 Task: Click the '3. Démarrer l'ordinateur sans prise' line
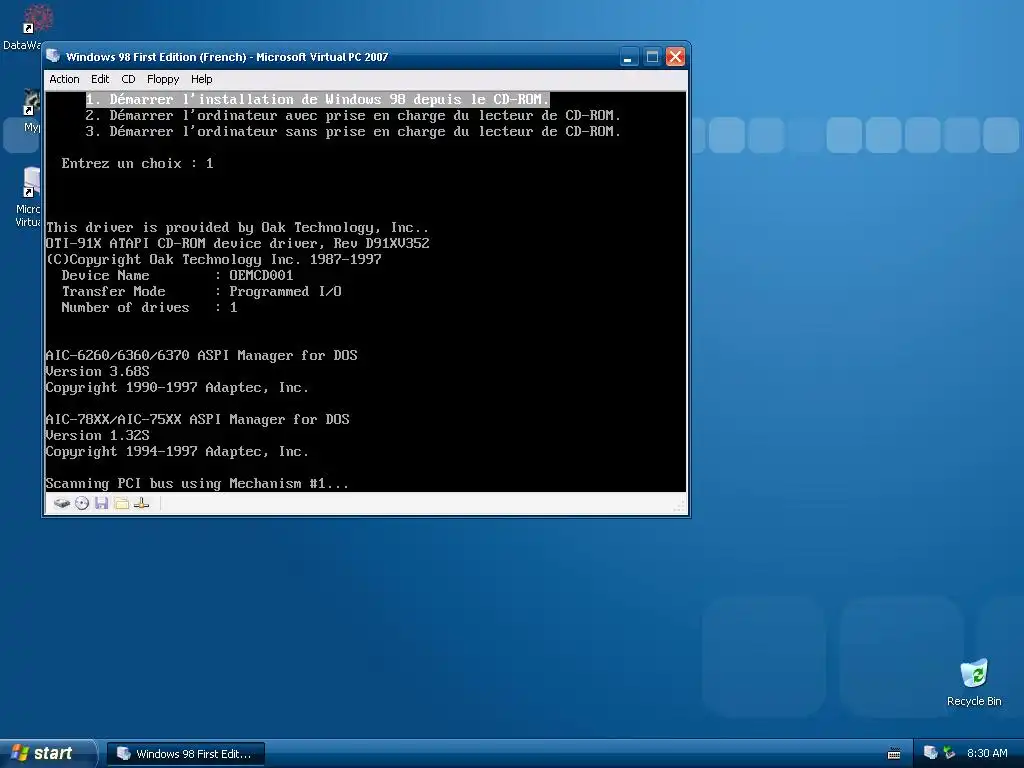(353, 131)
